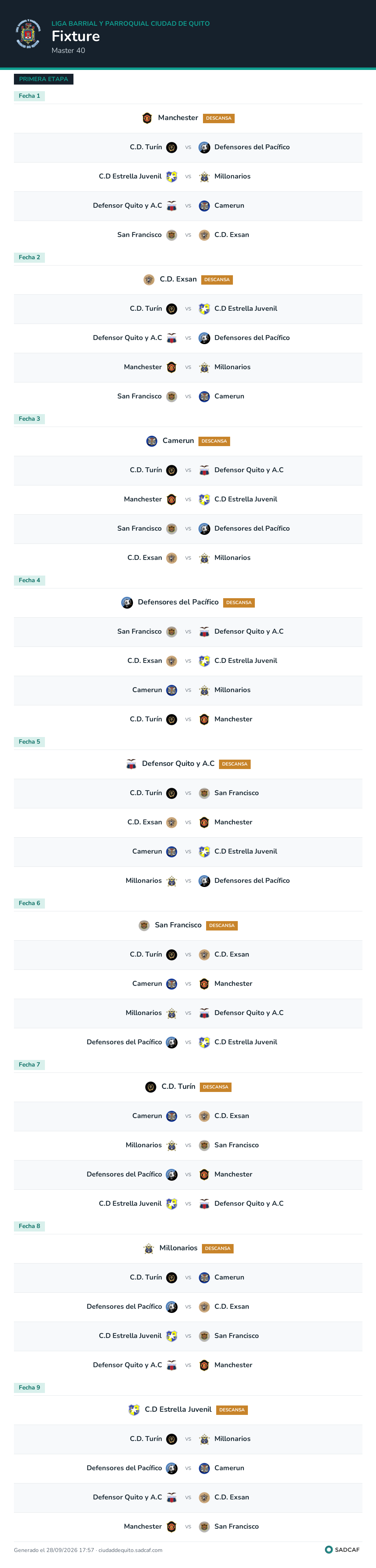
Task: Click C.D. Turín name in Fecha 7 descansa row
Action: pyautogui.click(x=179, y=1086)
